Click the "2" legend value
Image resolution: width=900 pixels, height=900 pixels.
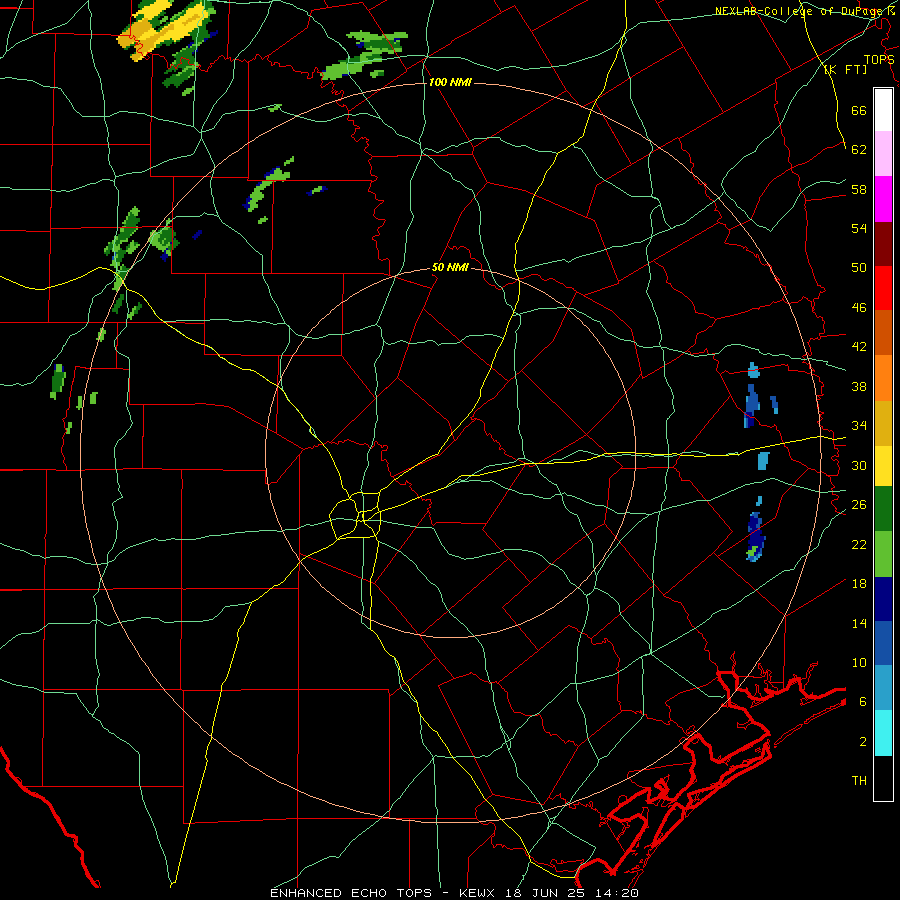click(x=863, y=742)
